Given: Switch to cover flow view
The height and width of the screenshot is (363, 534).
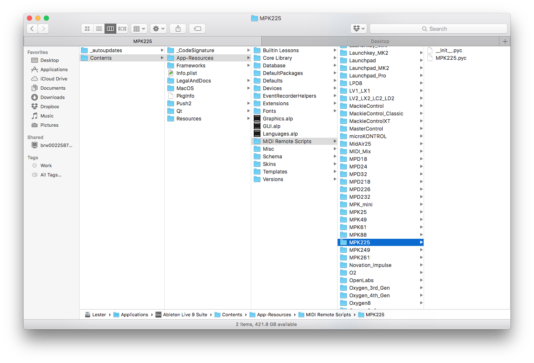Looking at the screenshot, I should (122, 29).
